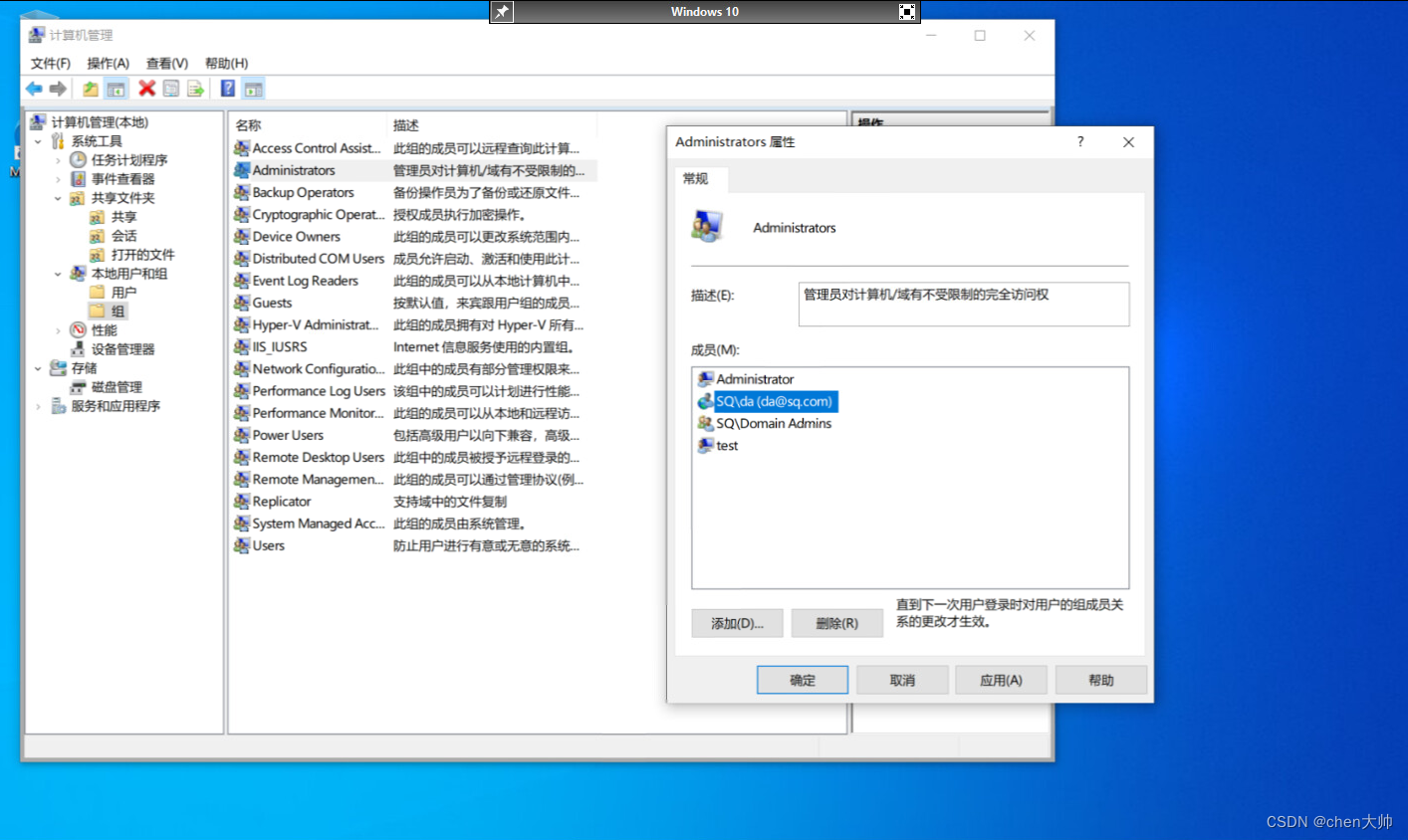
Task: Select the Remote Desktop Users group row
Action: click(x=413, y=457)
